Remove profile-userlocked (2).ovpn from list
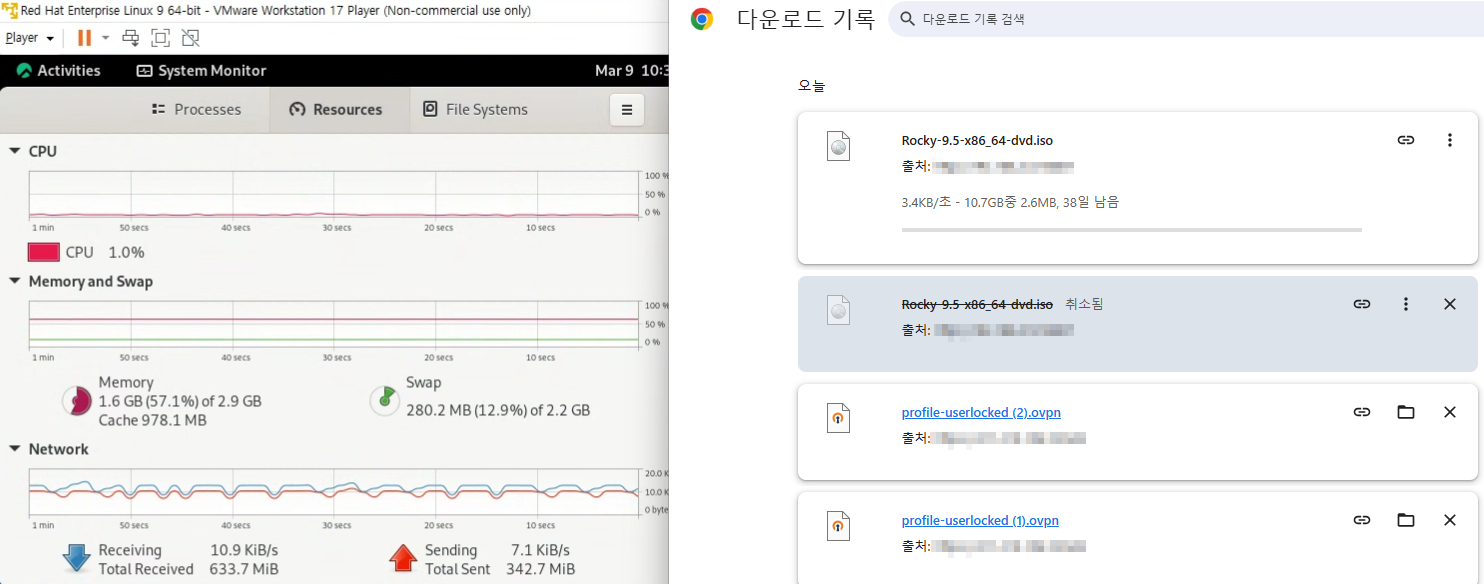 pyautogui.click(x=1450, y=412)
